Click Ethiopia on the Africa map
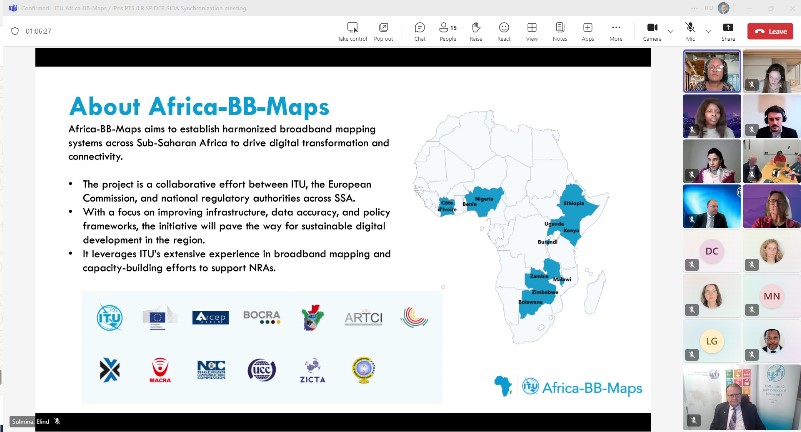Image resolution: width=801 pixels, height=432 pixels. point(576,203)
